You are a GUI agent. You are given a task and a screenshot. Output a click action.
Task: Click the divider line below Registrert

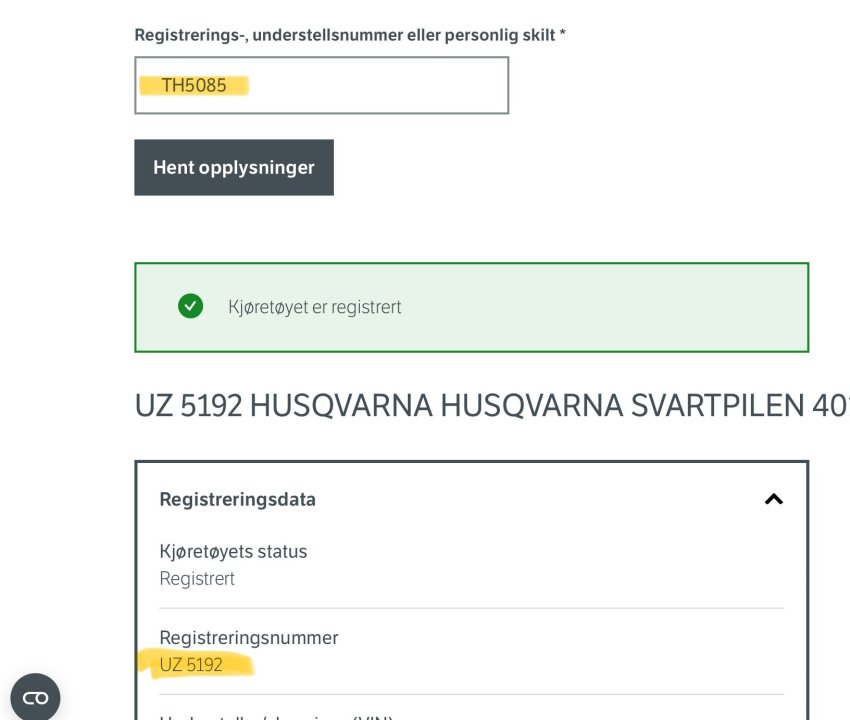(x=471, y=608)
